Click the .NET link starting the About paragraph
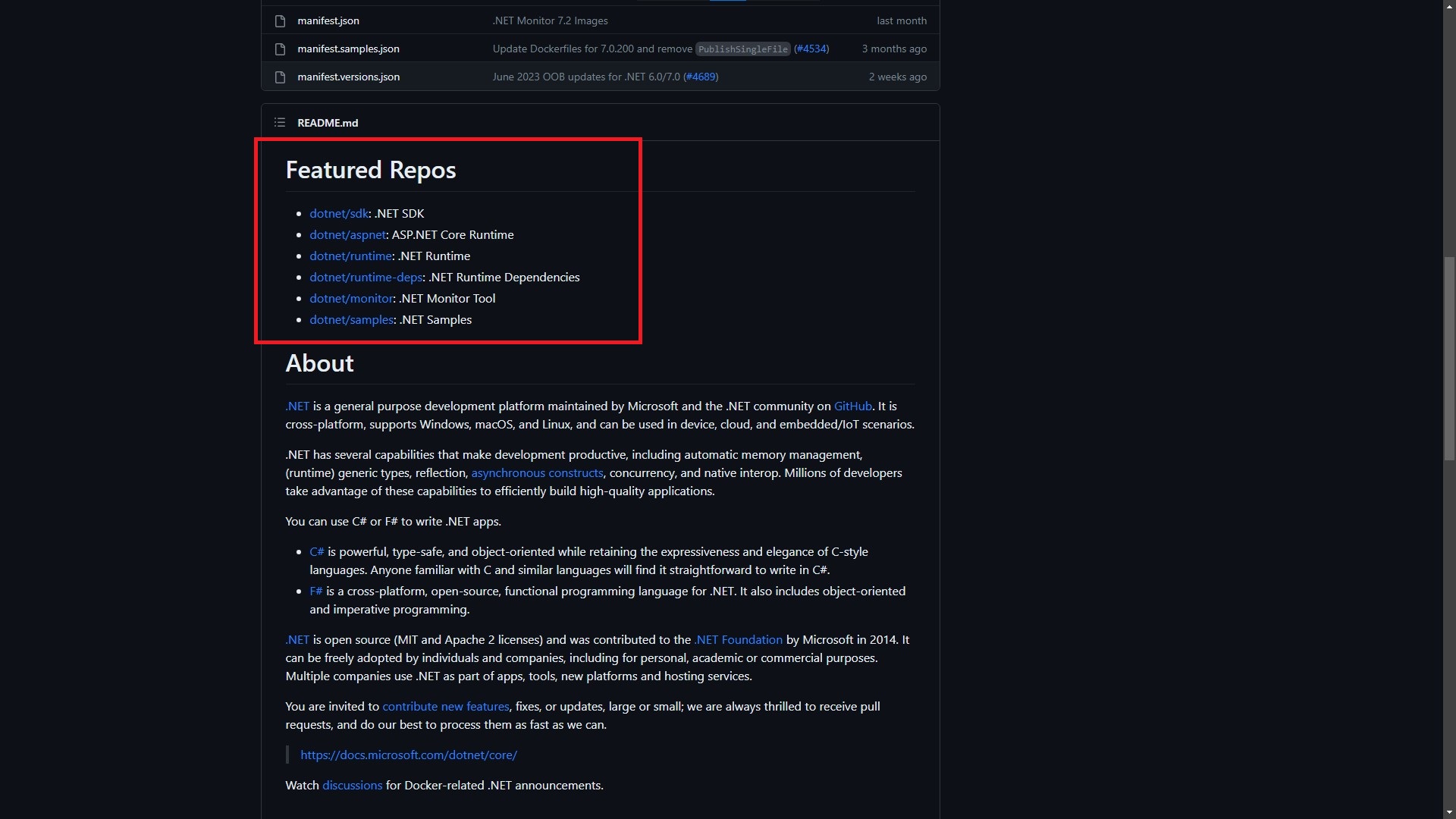 point(297,406)
